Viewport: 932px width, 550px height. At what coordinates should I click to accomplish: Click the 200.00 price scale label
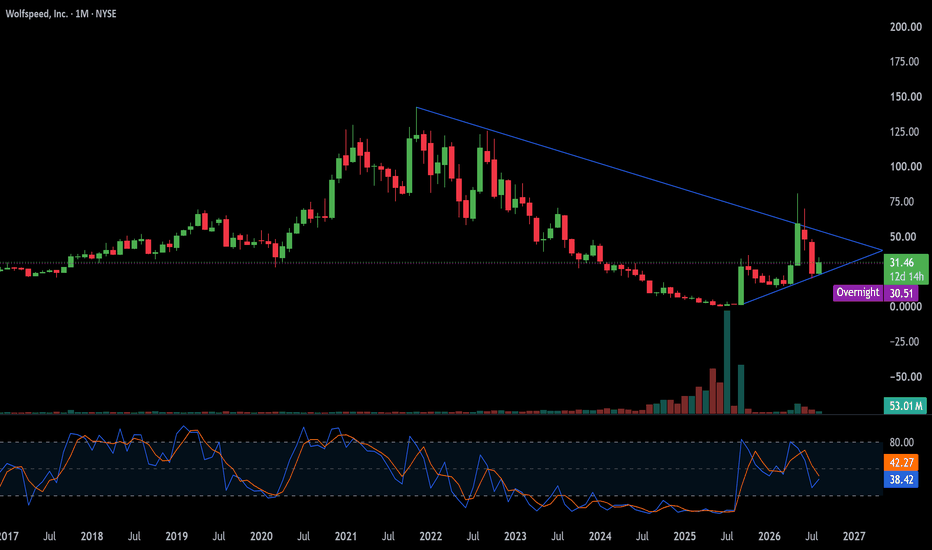(x=906, y=27)
